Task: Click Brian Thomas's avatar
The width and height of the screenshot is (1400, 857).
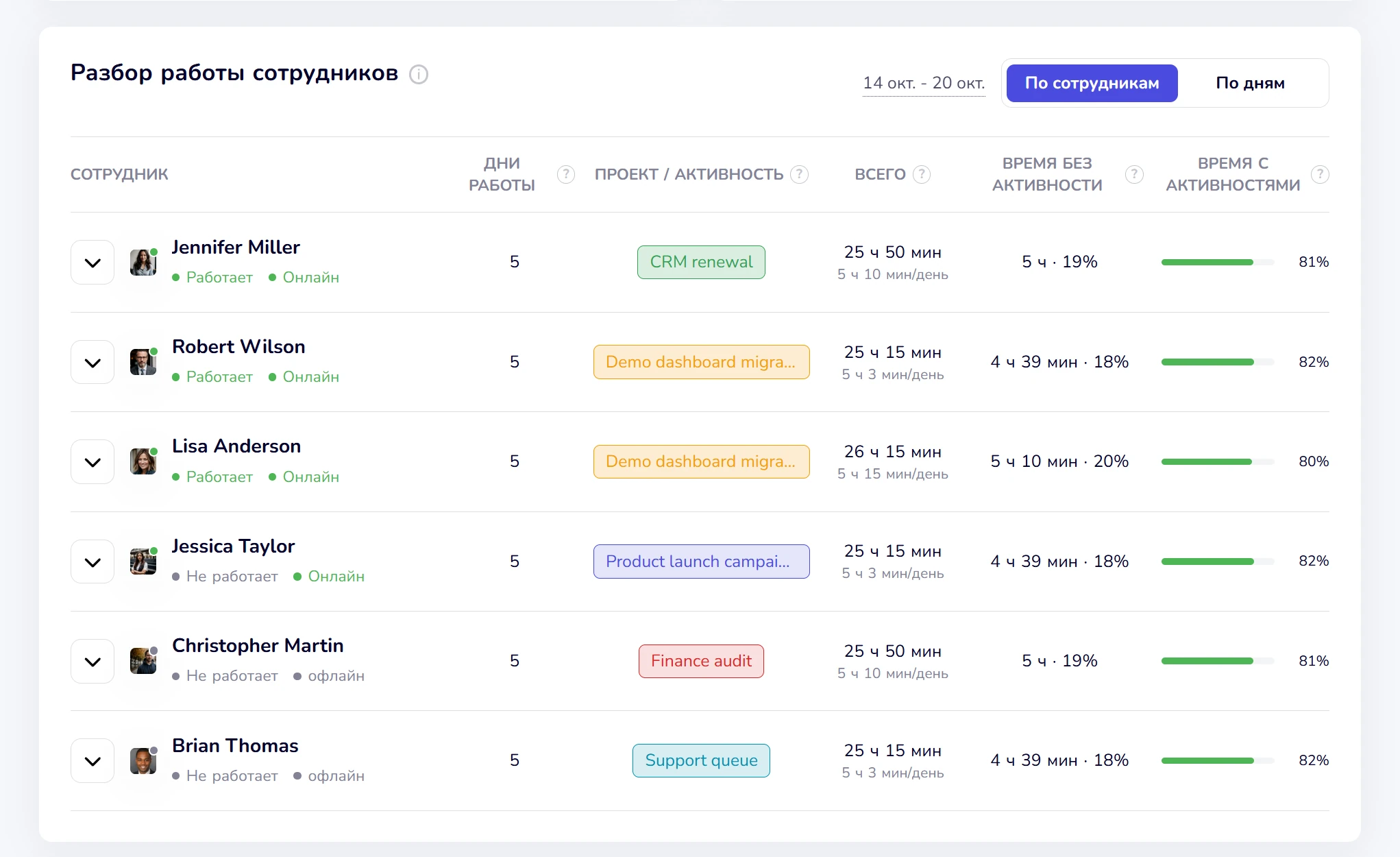Action: click(x=143, y=761)
